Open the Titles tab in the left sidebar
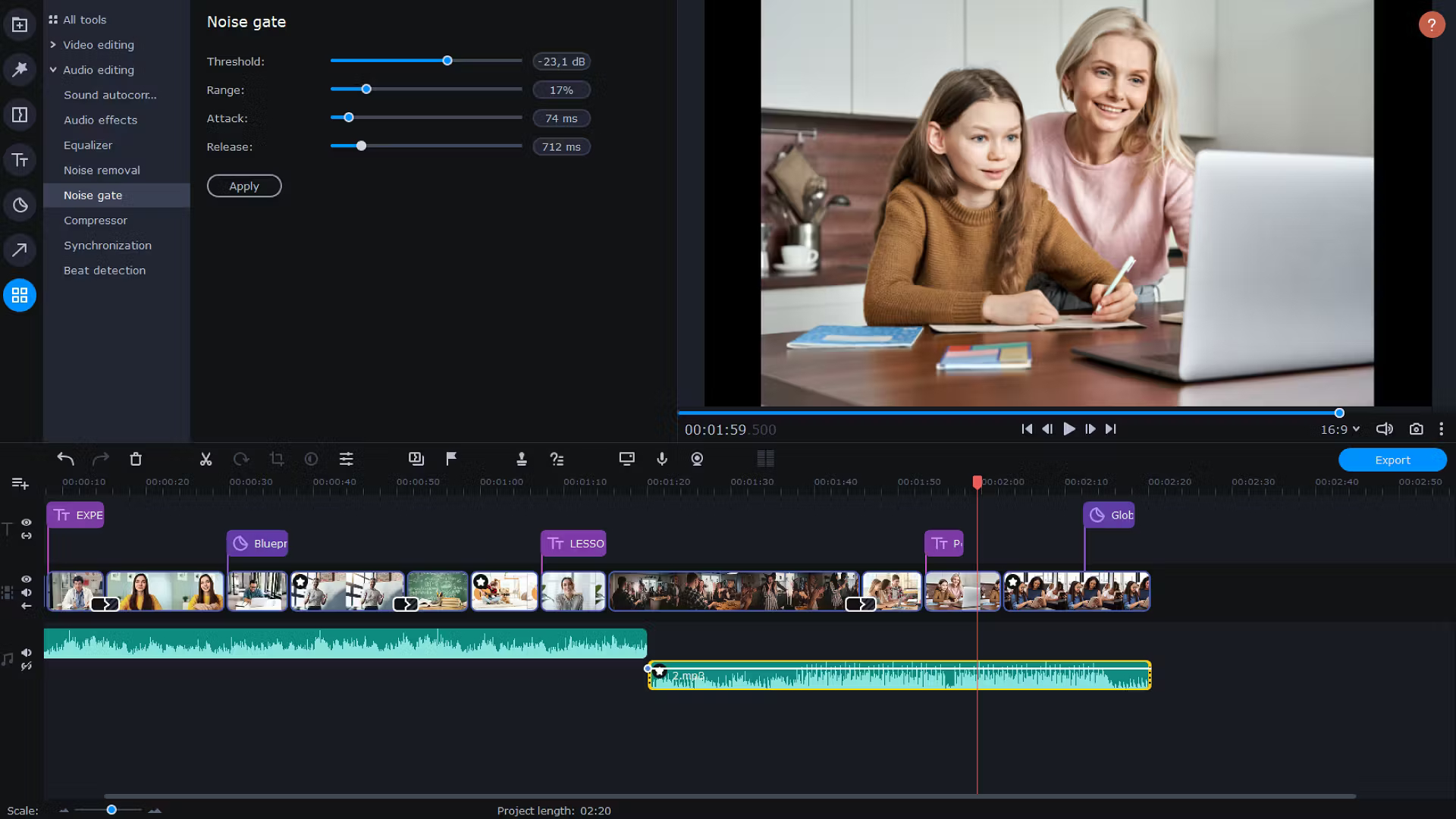The image size is (1456, 819). point(20,160)
